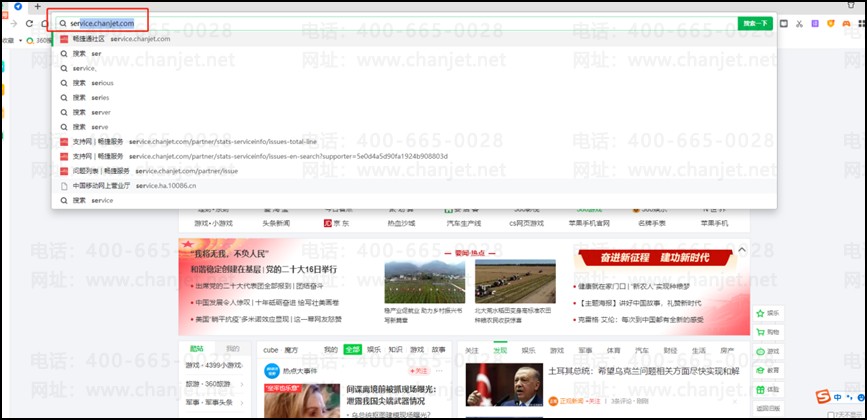Follow 热点大事件 with the +关注 button
The height and width of the screenshot is (420, 867).
pyautogui.click(x=419, y=371)
